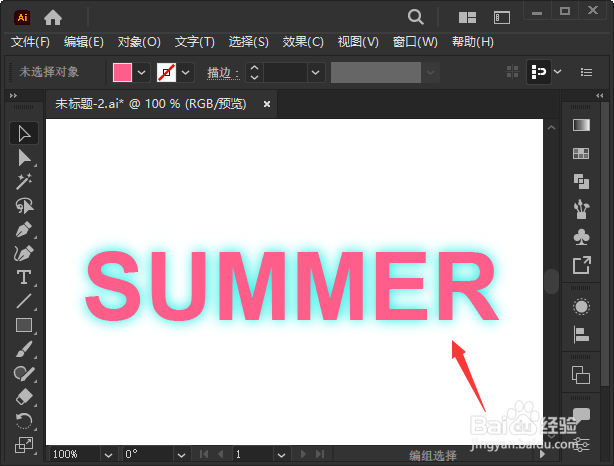Select the Pen tool

pyautogui.click(x=24, y=229)
